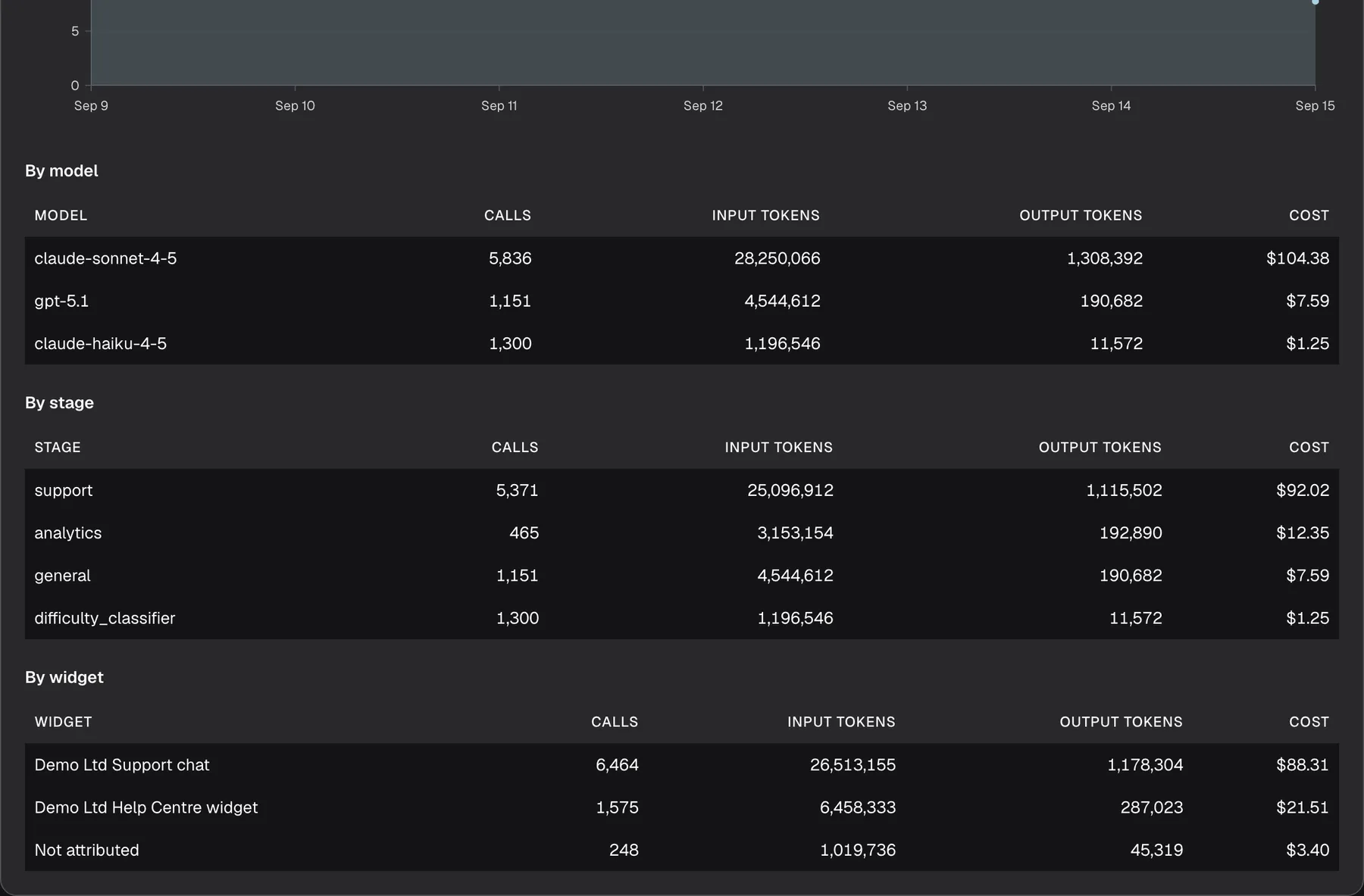This screenshot has width=1364, height=896.
Task: Click the 45,319 output tokens value
Action: [1156, 850]
